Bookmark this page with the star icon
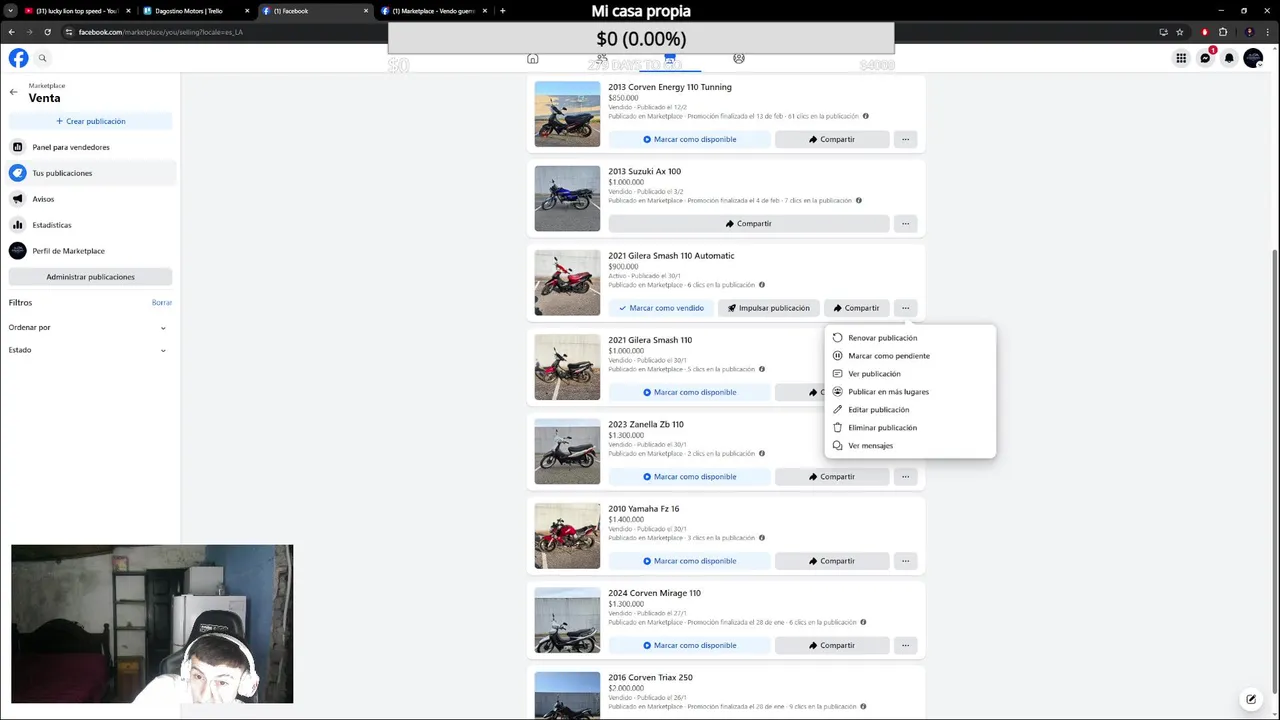Screen dimensions: 1280x720 pyautogui.click(x=1180, y=32)
